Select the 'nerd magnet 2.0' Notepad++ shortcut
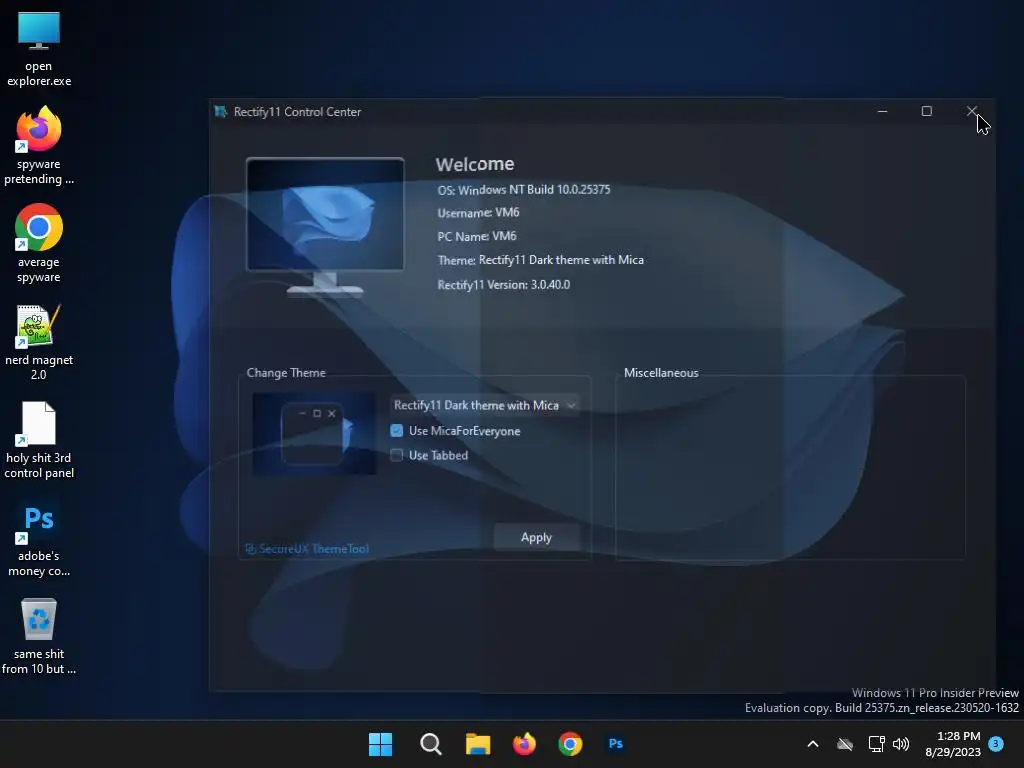Screen dimensions: 1024x768 39,342
